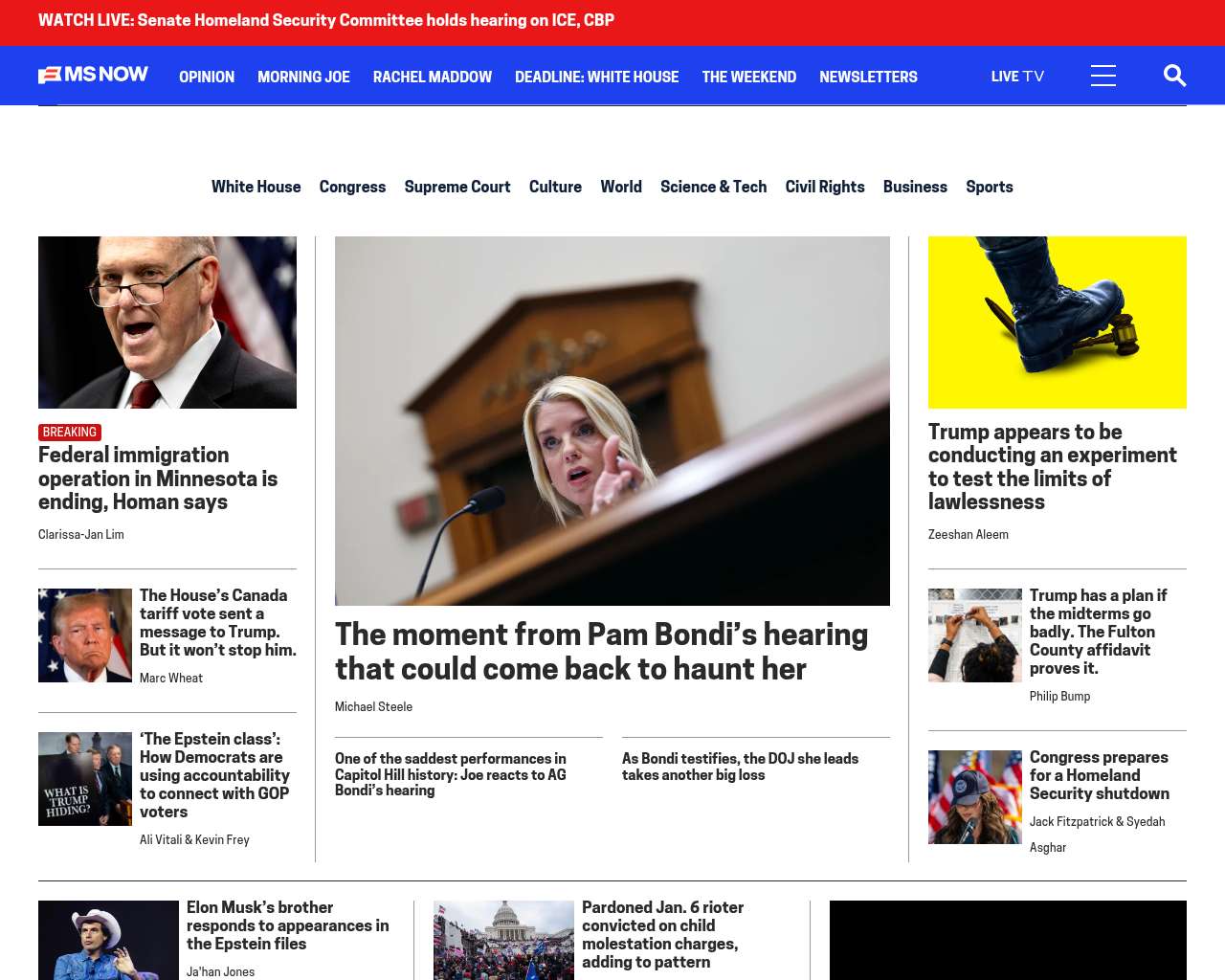Screen dimensions: 1225x980
Task: Go to the Civil Rights section
Action: (x=825, y=187)
